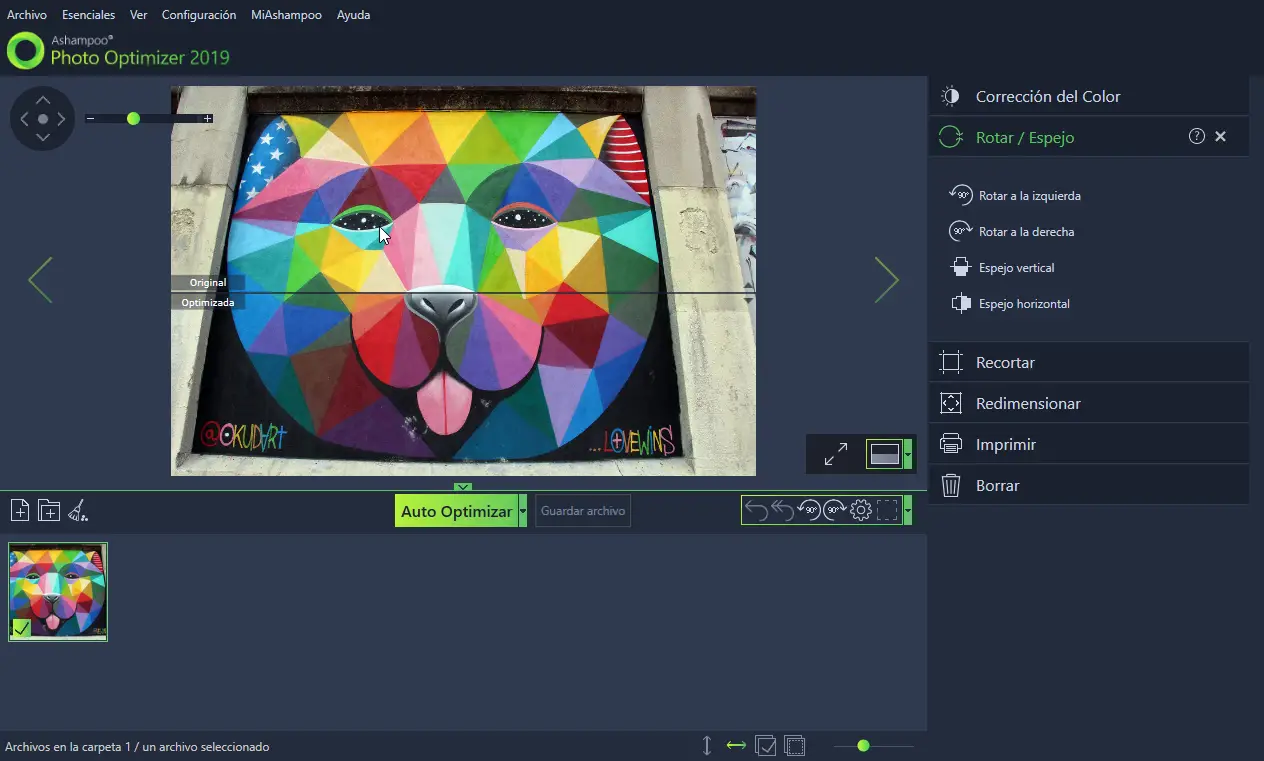Switch to horizontal layout arrow in status bar
This screenshot has width=1264, height=761.
737,746
